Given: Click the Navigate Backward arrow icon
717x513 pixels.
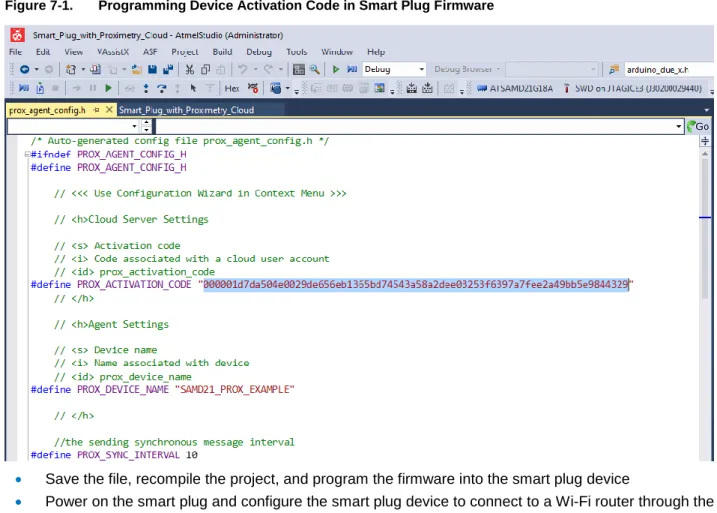Looking at the screenshot, I should pyautogui.click(x=25, y=69).
